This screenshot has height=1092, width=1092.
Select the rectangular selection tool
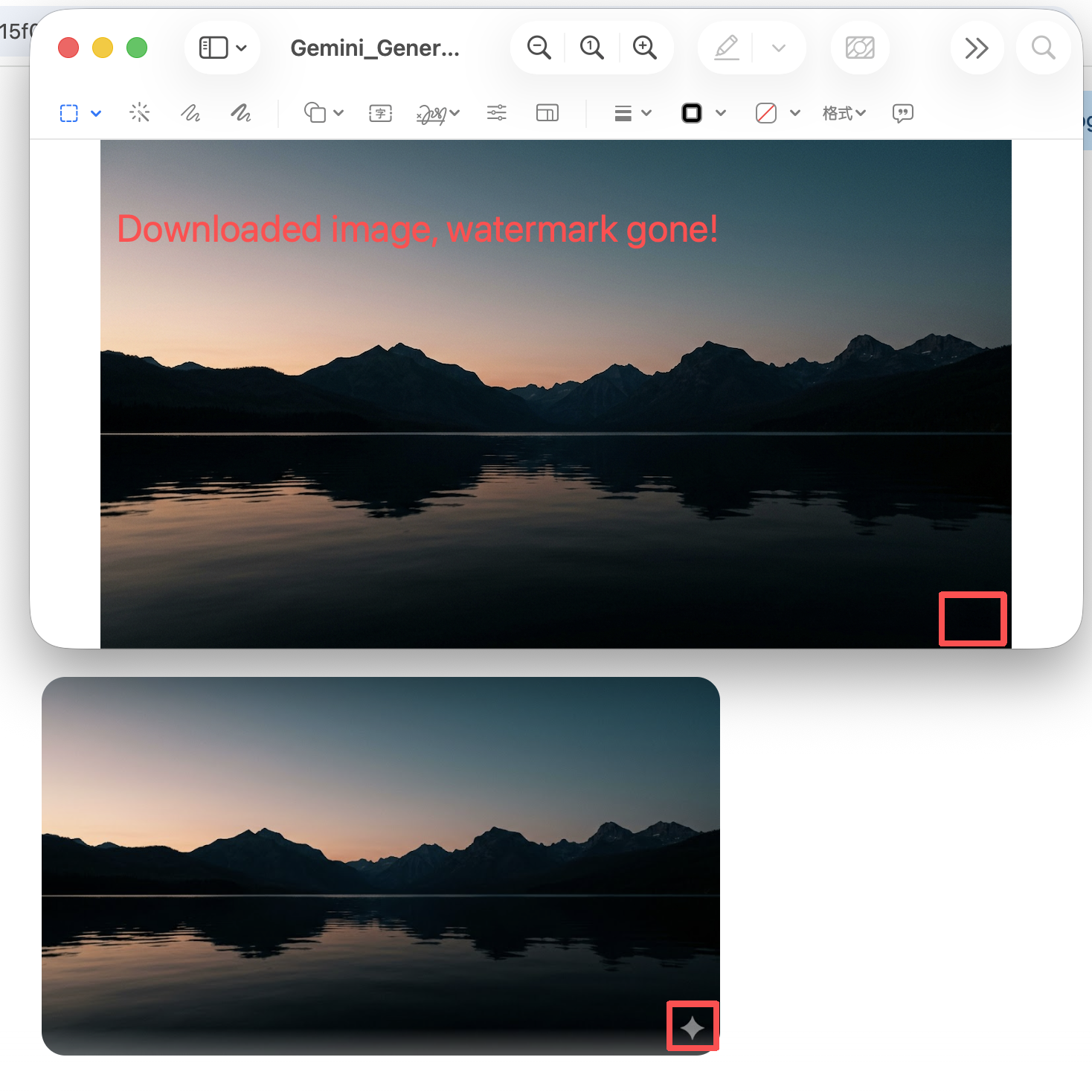point(69,113)
